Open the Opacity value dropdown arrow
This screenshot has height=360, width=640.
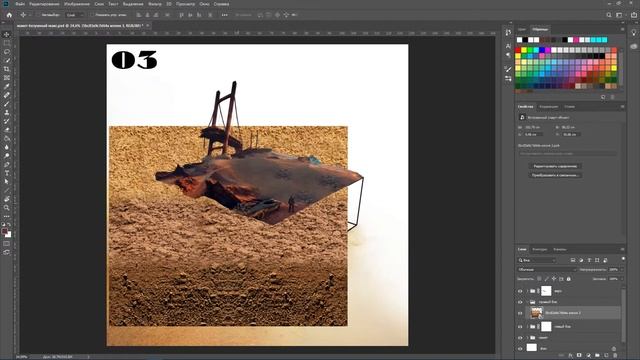click(622, 269)
